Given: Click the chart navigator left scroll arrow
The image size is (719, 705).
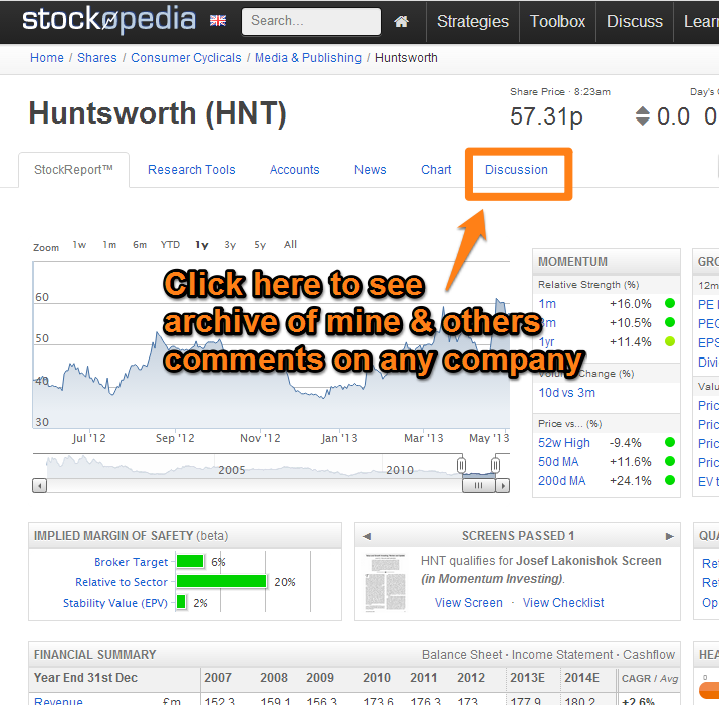Looking at the screenshot, I should (x=39, y=485).
